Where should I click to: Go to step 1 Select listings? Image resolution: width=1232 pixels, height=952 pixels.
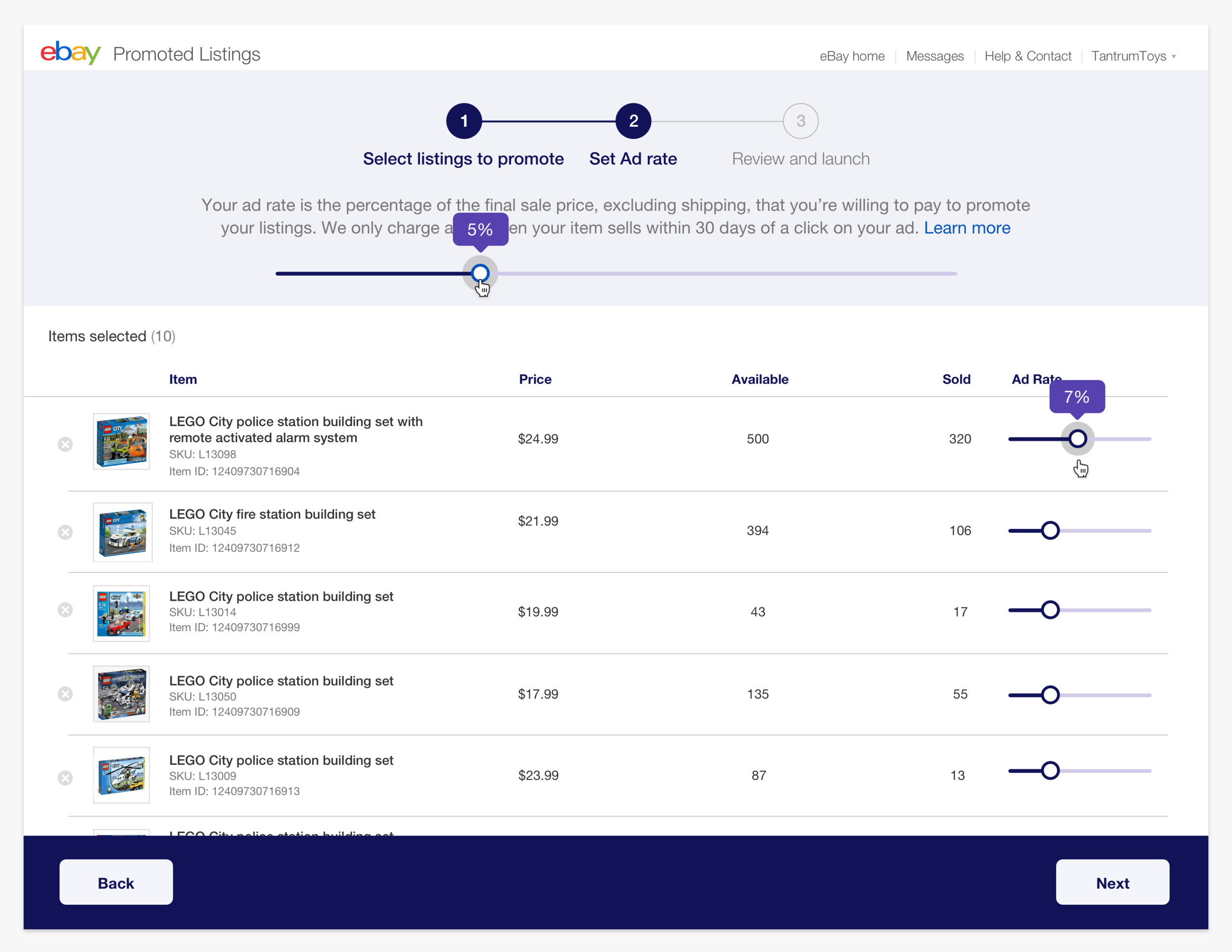[464, 121]
